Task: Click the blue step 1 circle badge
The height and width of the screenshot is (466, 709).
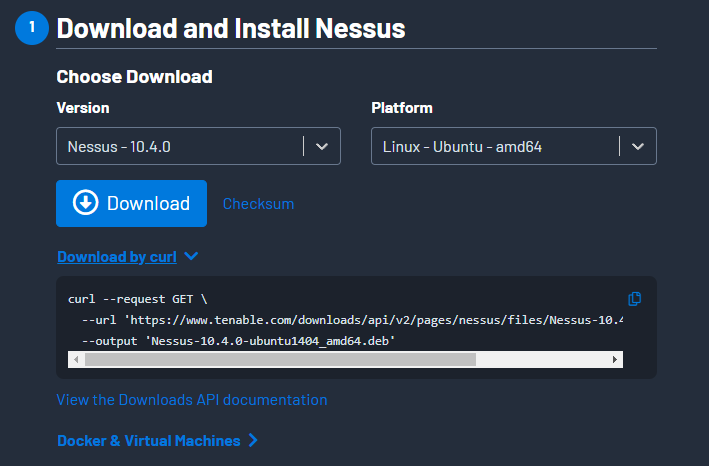Action: click(32, 28)
